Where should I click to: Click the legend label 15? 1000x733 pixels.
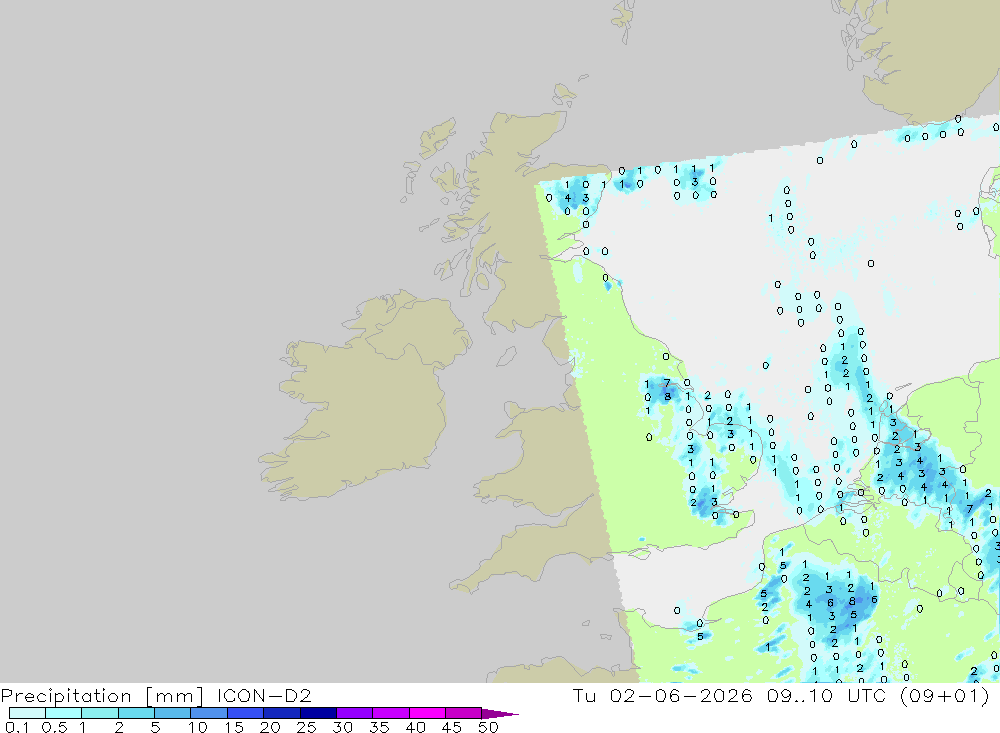tap(233, 727)
